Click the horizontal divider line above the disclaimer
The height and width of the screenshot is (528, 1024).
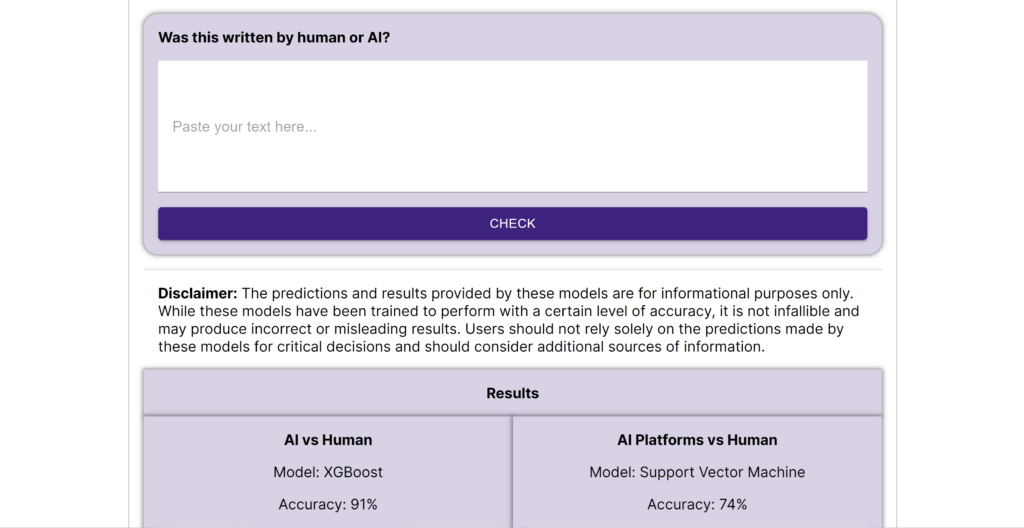tap(512, 269)
